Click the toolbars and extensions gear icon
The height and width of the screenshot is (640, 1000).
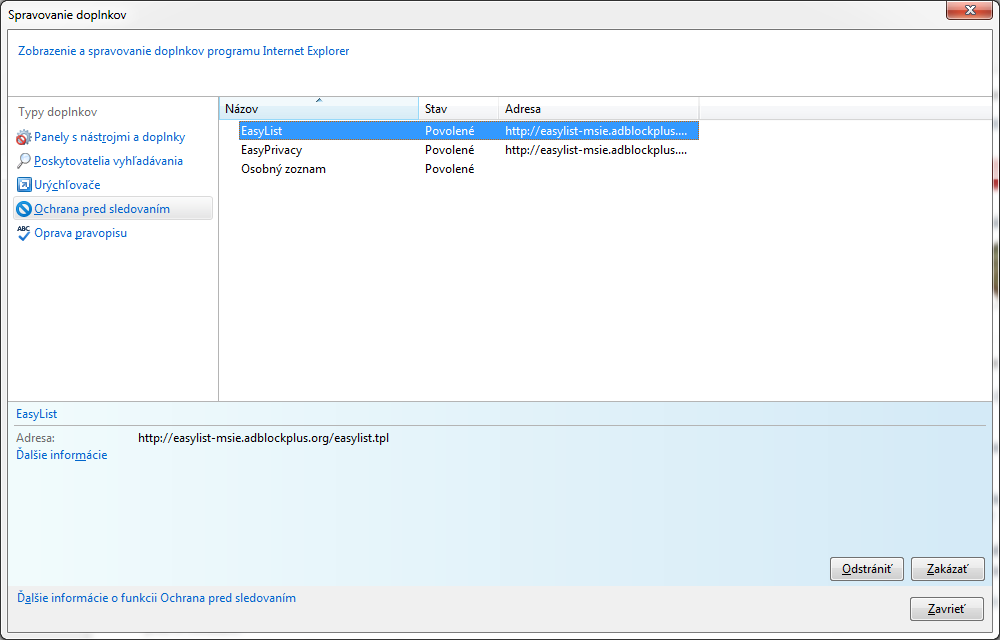pos(24,137)
